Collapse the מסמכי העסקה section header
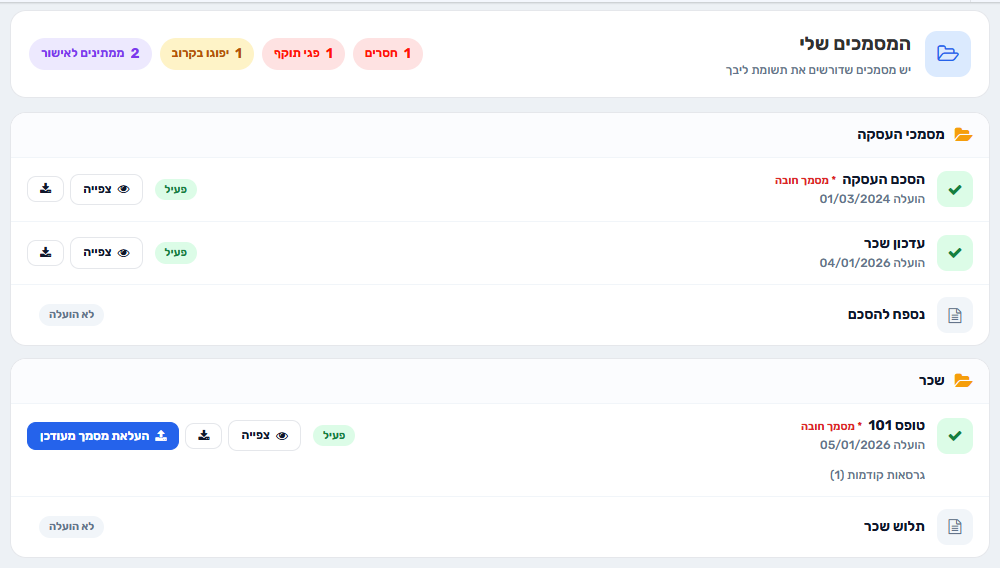1000x568 pixels. (x=500, y=135)
